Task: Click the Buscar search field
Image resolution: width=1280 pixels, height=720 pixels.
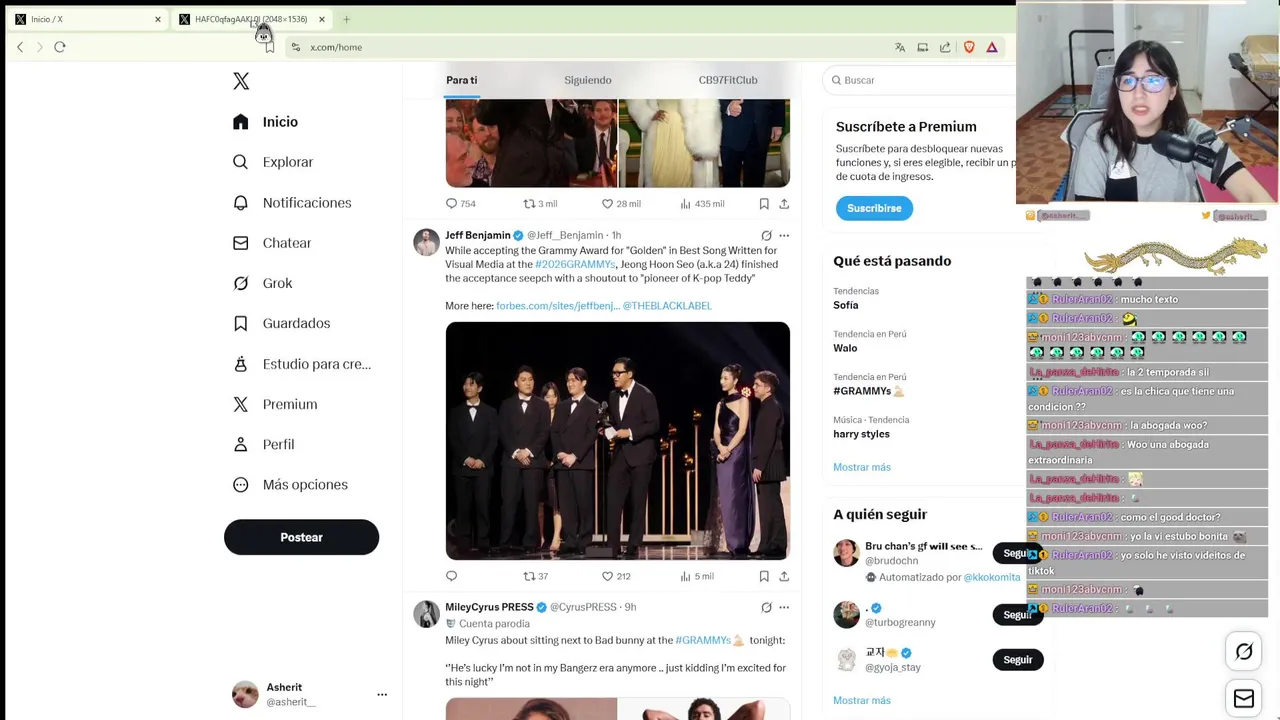Action: pyautogui.click(x=920, y=80)
